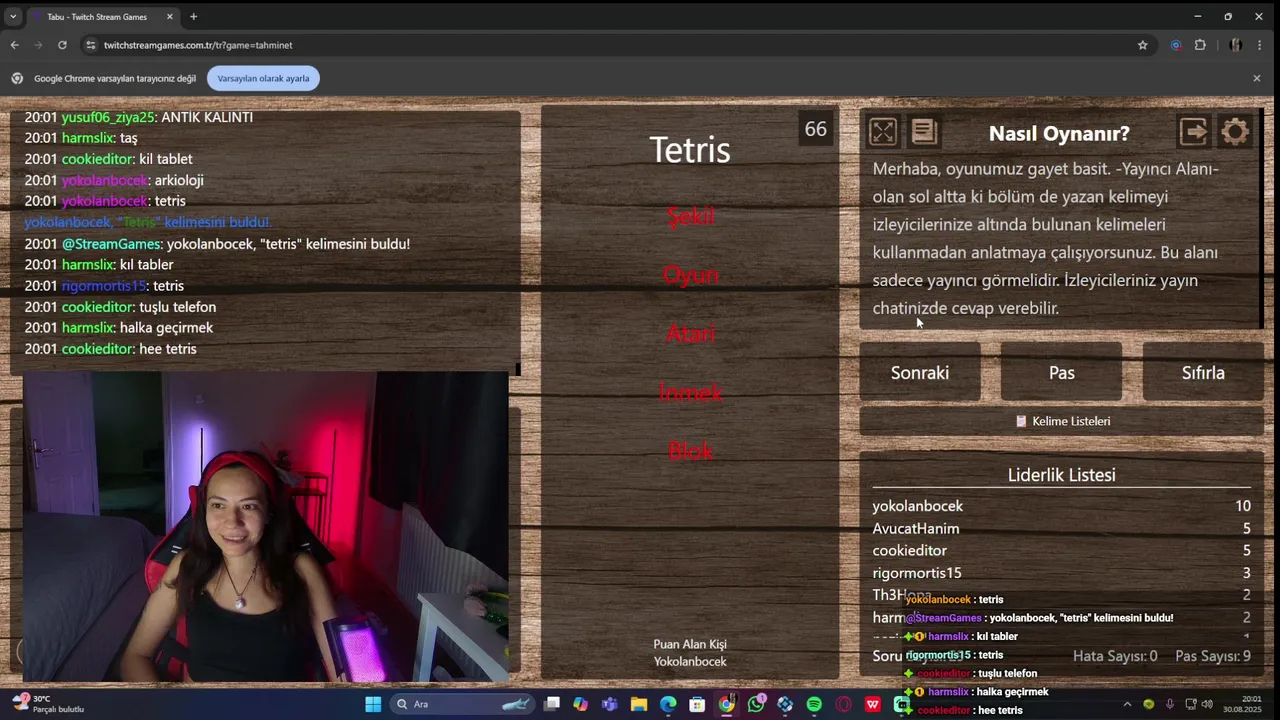This screenshot has height=720, width=1280.
Task: Click @StreamGames chat message about tetris
Action: [x=217, y=244]
